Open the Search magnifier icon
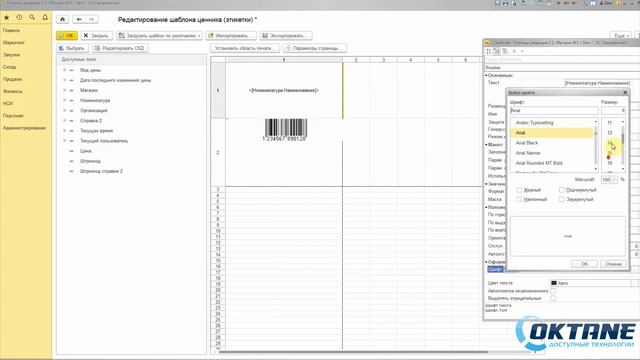This screenshot has height=360, width=640. pos(32,18)
